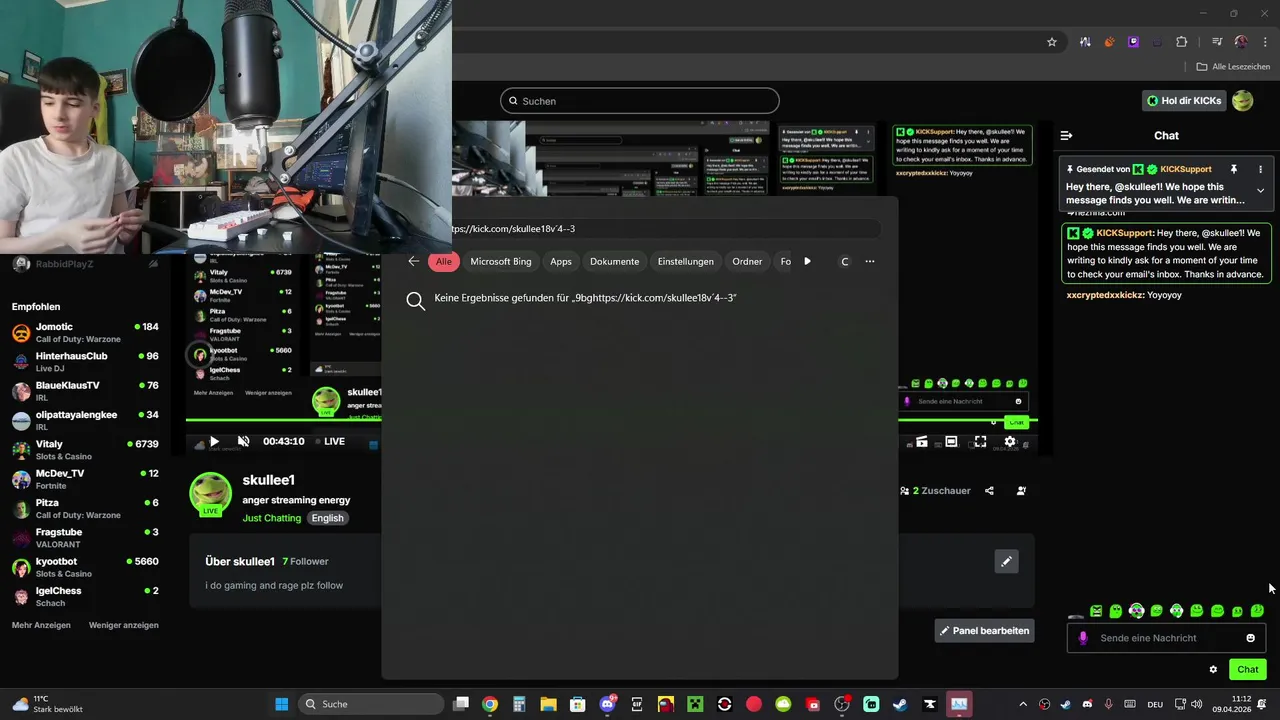
Task: Show more filters with the play arrow
Action: click(x=807, y=261)
